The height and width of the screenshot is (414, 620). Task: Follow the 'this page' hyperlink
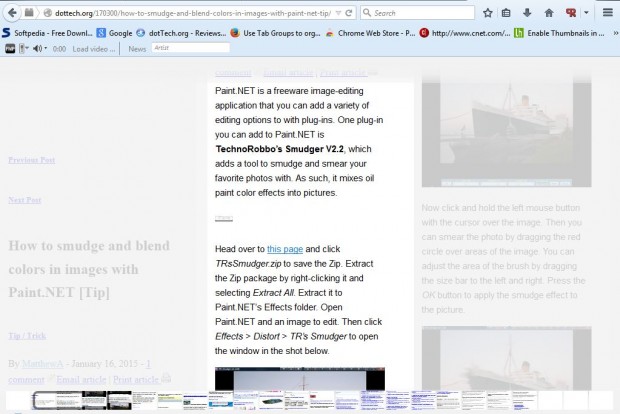(x=285, y=248)
